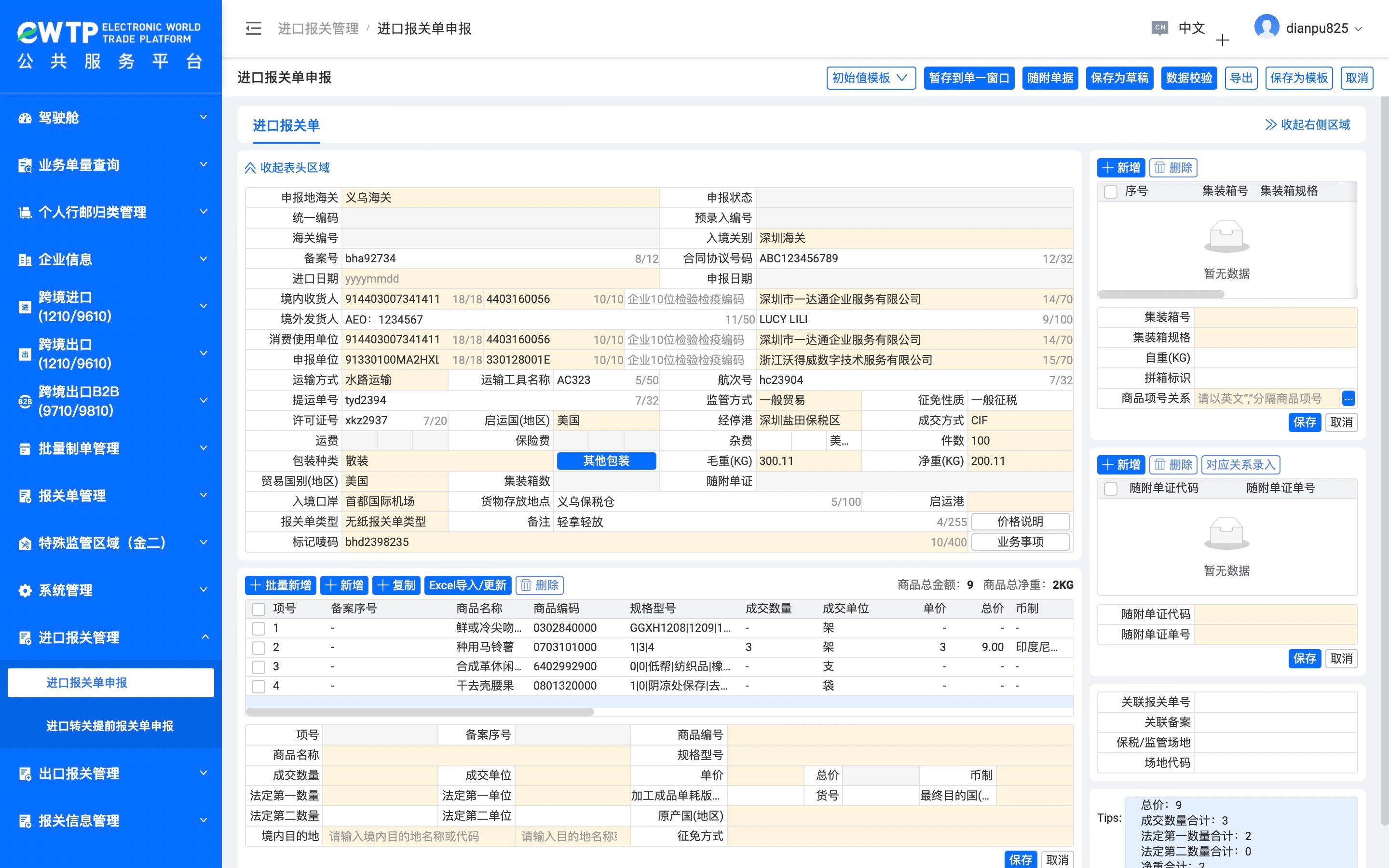Click the 系统管理 gear icon in sidebar
Viewport: 1389px width, 868px height.
pyautogui.click(x=25, y=590)
